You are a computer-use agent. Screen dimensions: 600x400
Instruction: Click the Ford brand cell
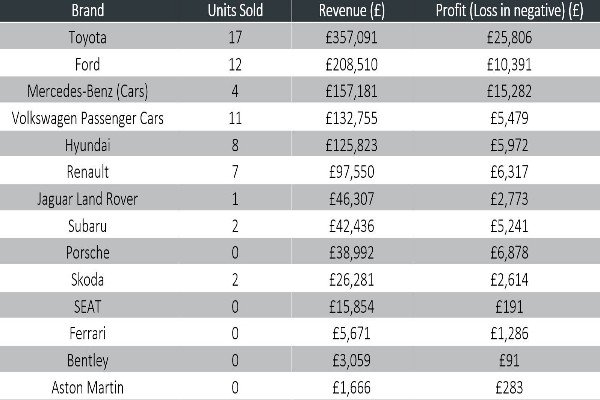click(x=88, y=64)
